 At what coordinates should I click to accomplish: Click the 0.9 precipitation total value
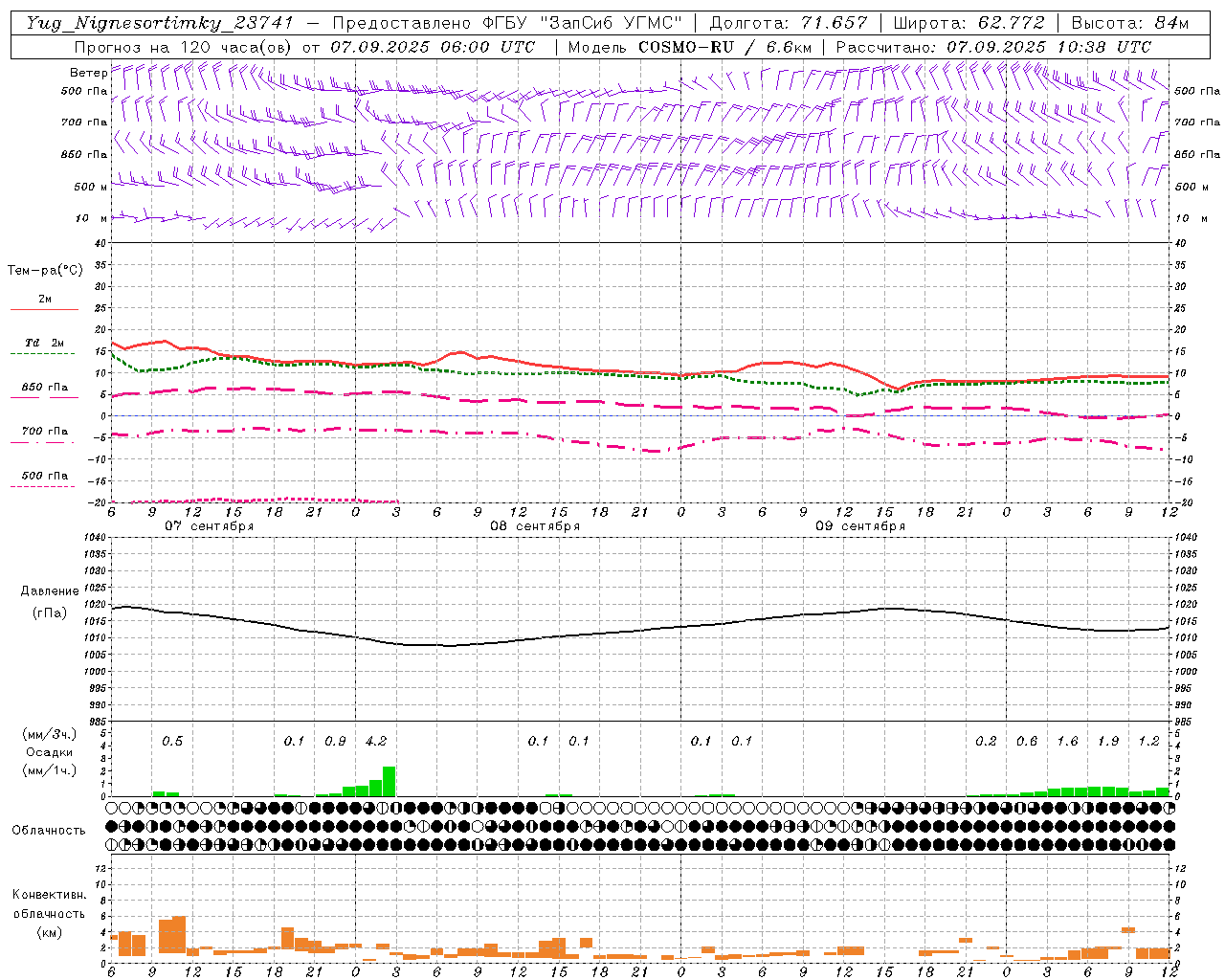coord(335,741)
